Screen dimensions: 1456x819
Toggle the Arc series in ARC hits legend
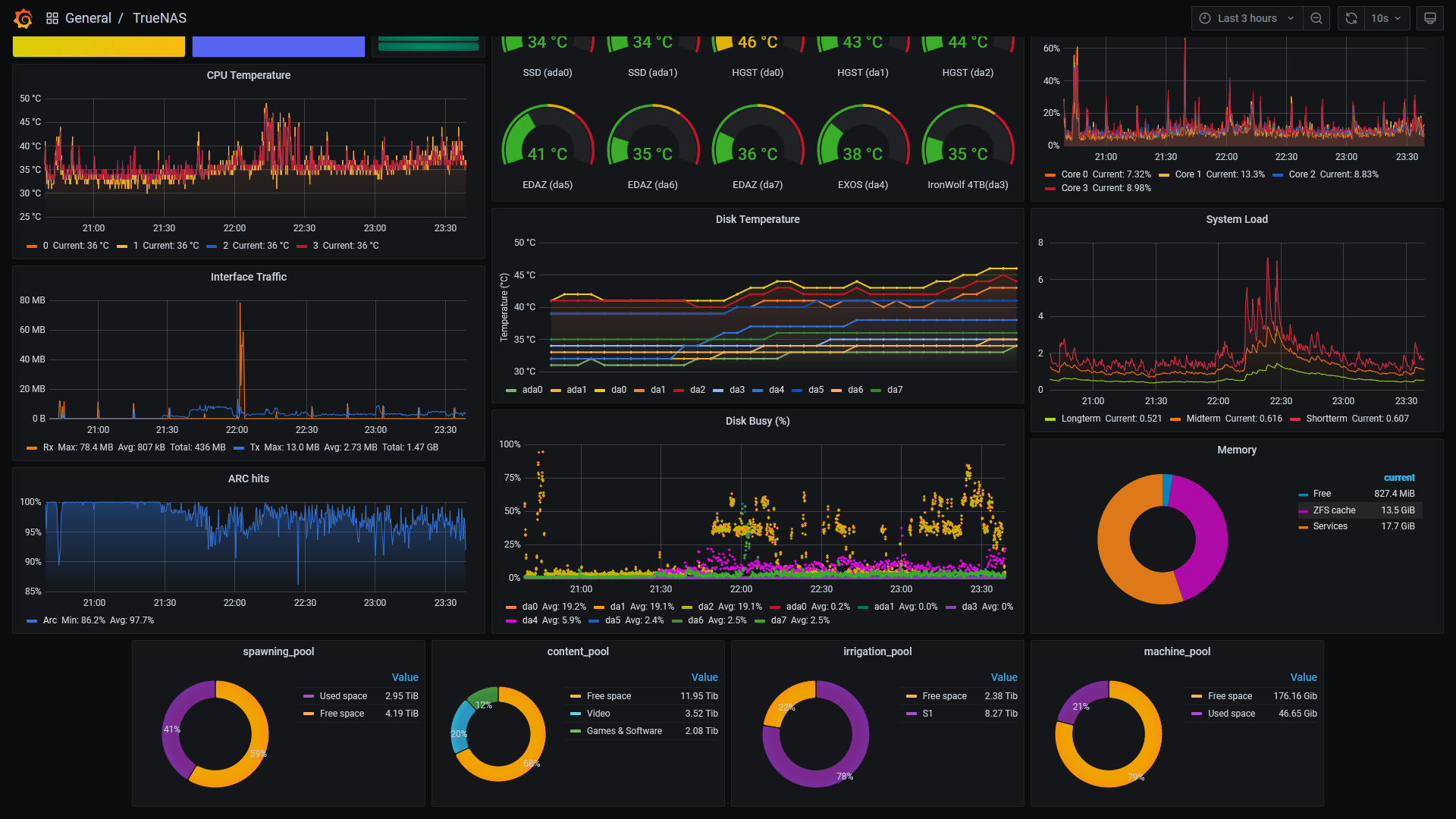[50, 620]
